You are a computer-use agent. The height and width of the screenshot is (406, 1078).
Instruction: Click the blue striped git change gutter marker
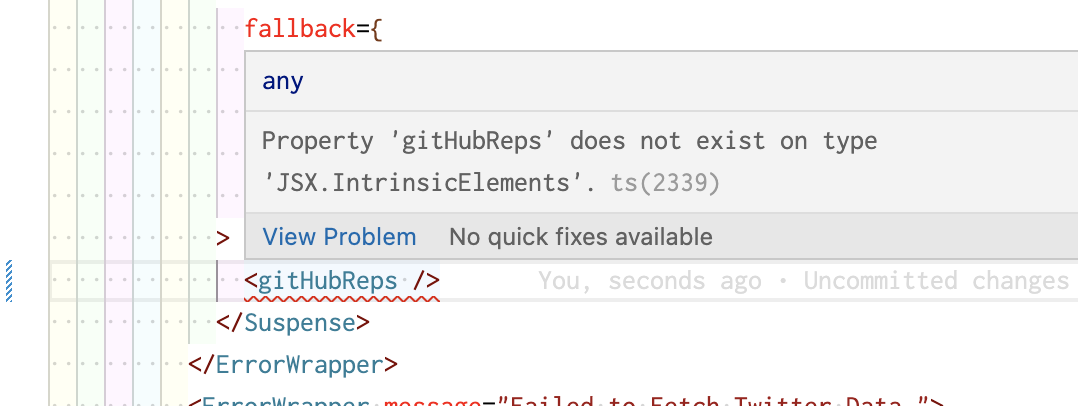coord(9,281)
